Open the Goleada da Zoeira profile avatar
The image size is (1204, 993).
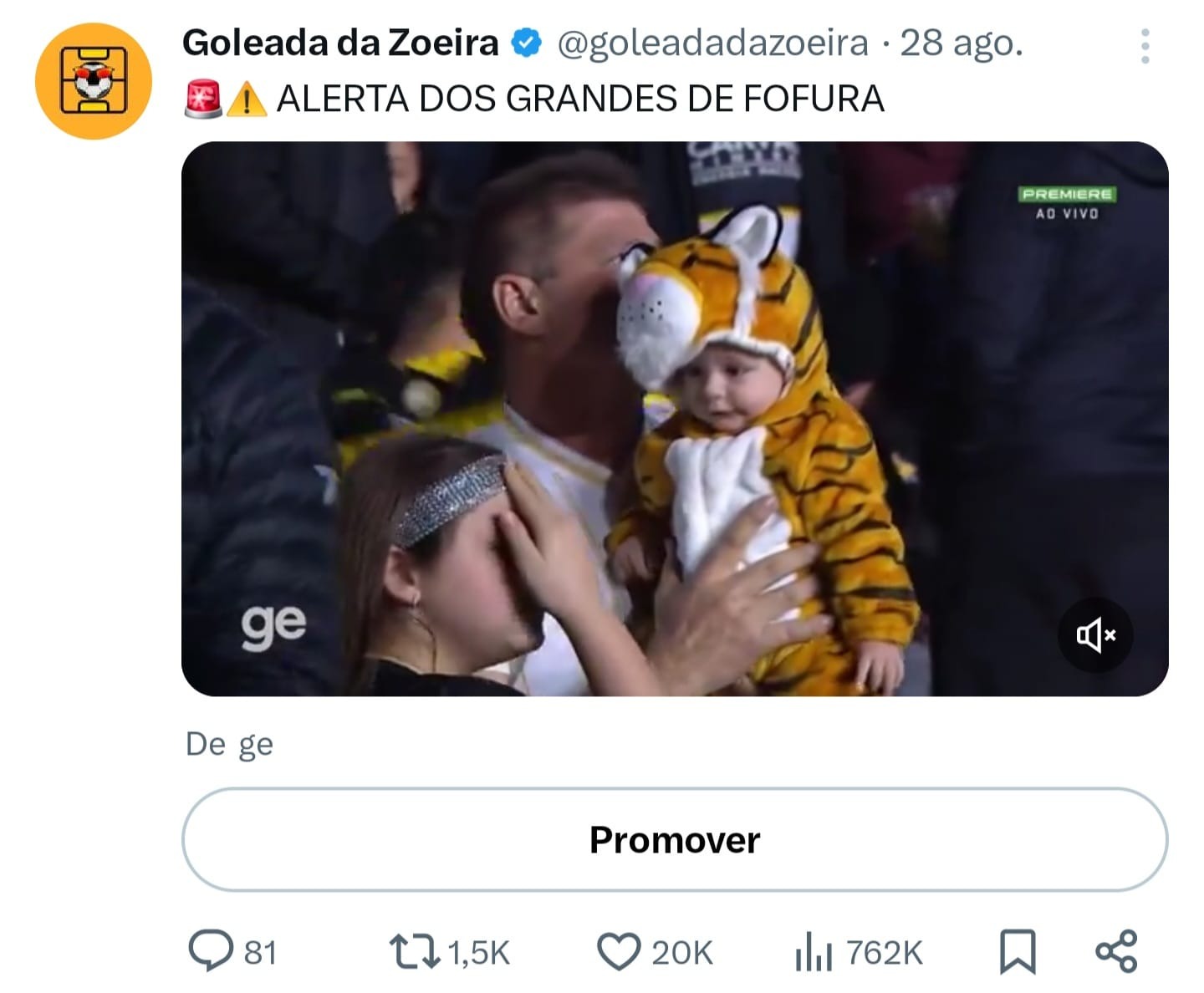point(93,81)
